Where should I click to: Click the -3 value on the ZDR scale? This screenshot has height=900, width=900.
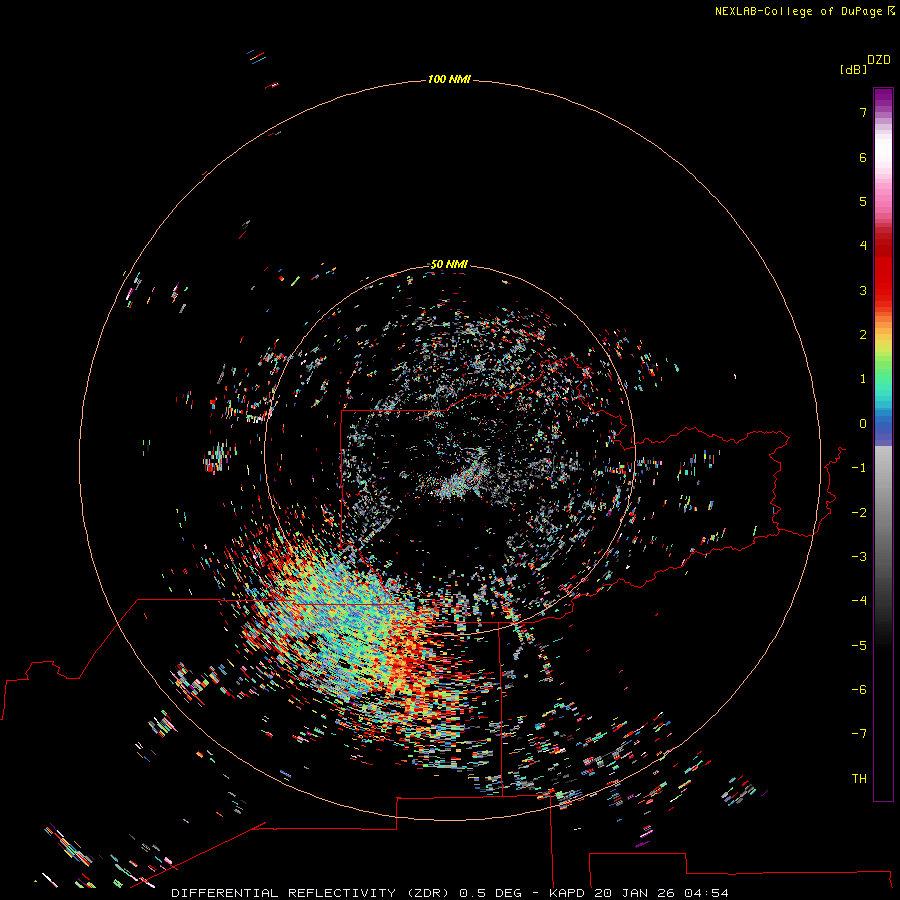859,557
